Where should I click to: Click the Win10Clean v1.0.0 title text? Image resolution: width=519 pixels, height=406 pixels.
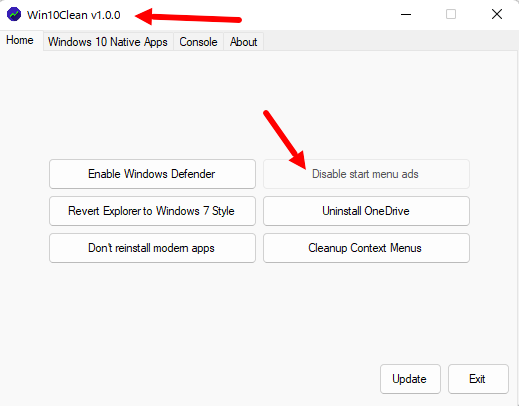[74, 15]
